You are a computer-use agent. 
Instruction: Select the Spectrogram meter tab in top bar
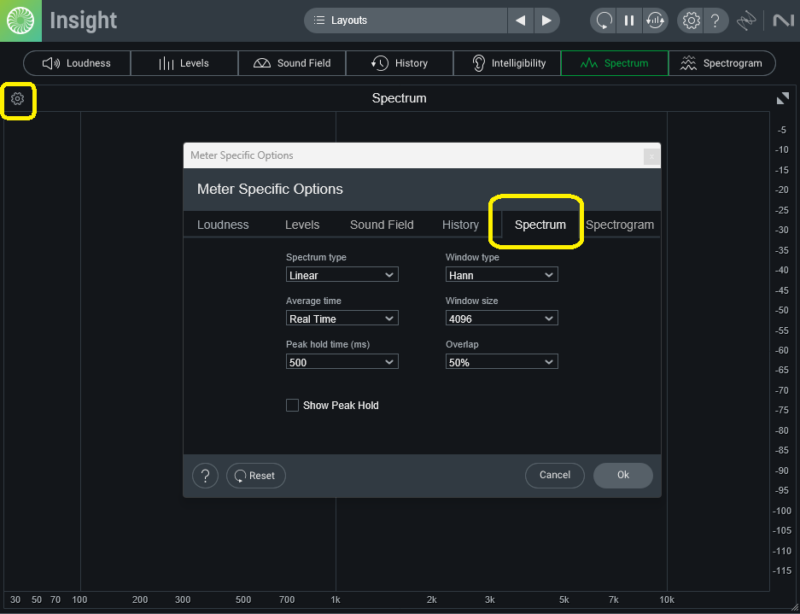point(722,63)
